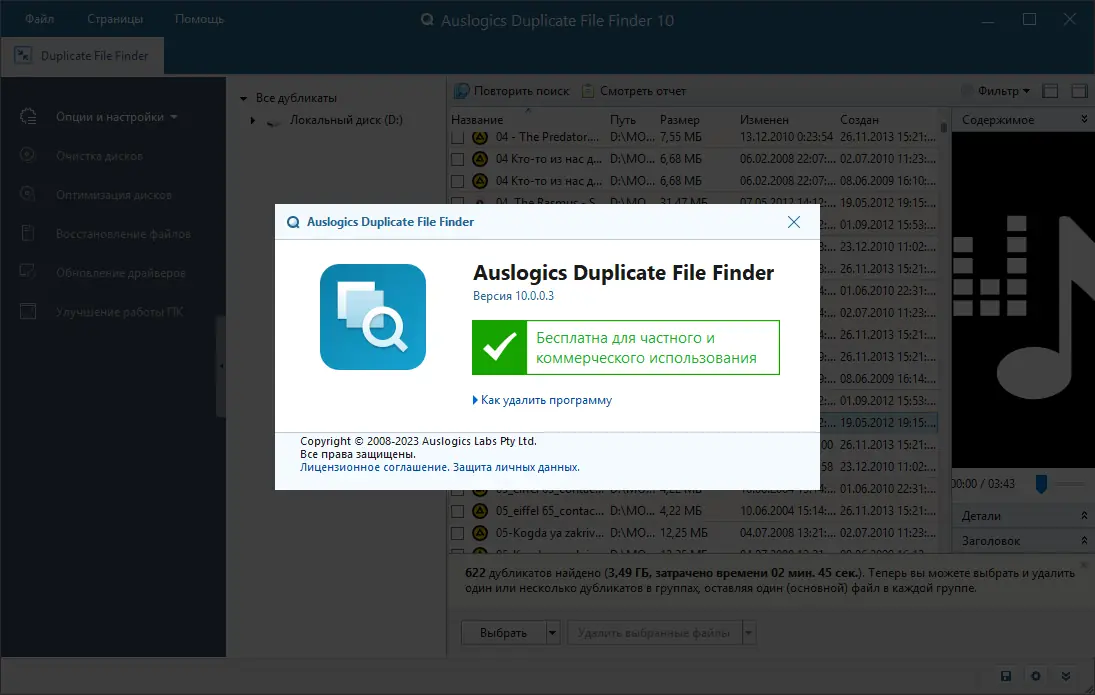Click the music note preview thumbnail

(x=1023, y=300)
